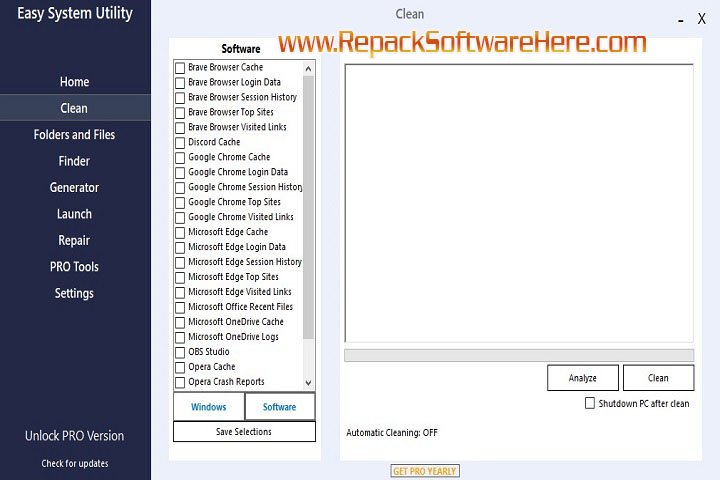This screenshot has width=720, height=480.
Task: Tick Brave Browser Session History
Action: click(180, 98)
